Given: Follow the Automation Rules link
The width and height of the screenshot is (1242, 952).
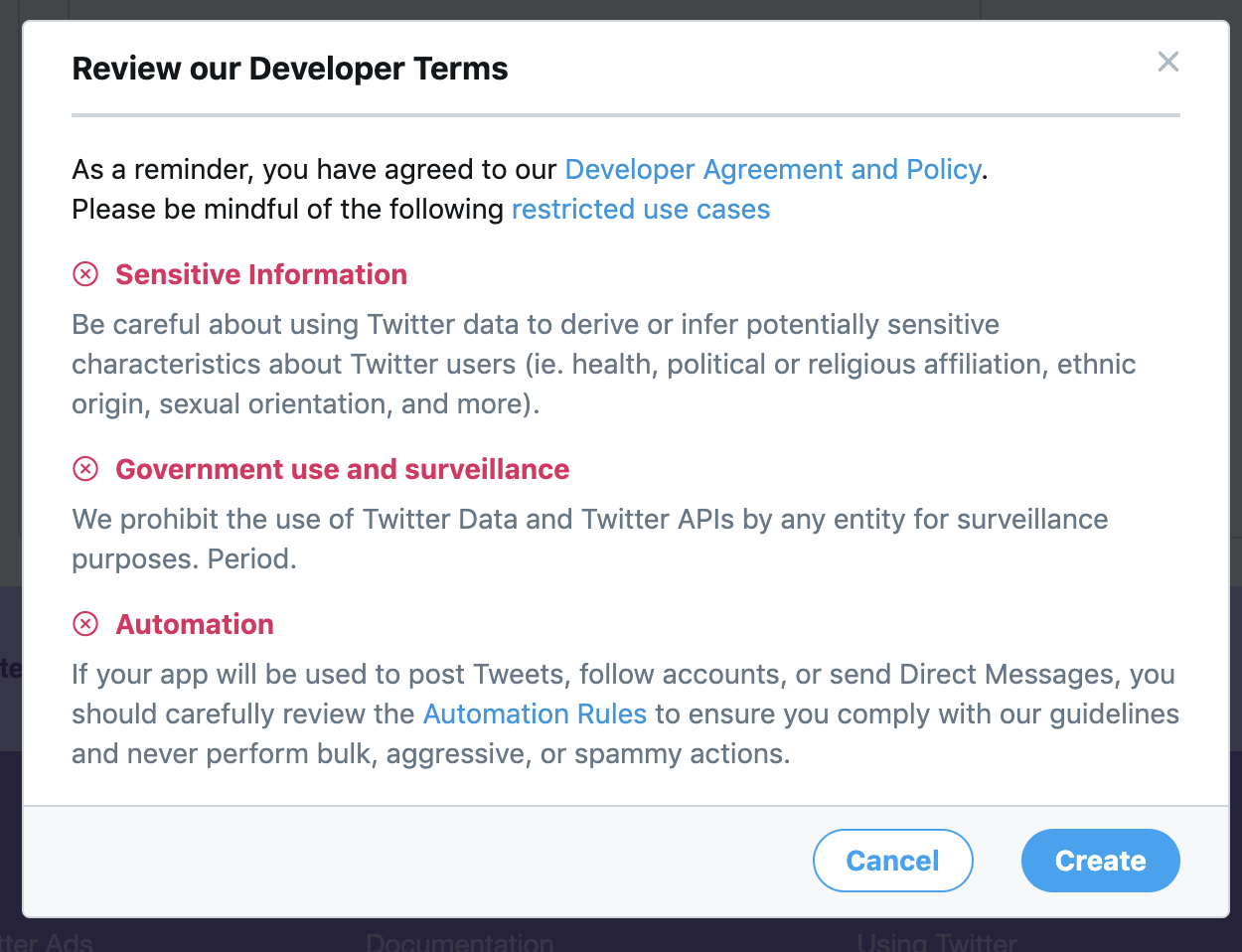Looking at the screenshot, I should tap(535, 714).
